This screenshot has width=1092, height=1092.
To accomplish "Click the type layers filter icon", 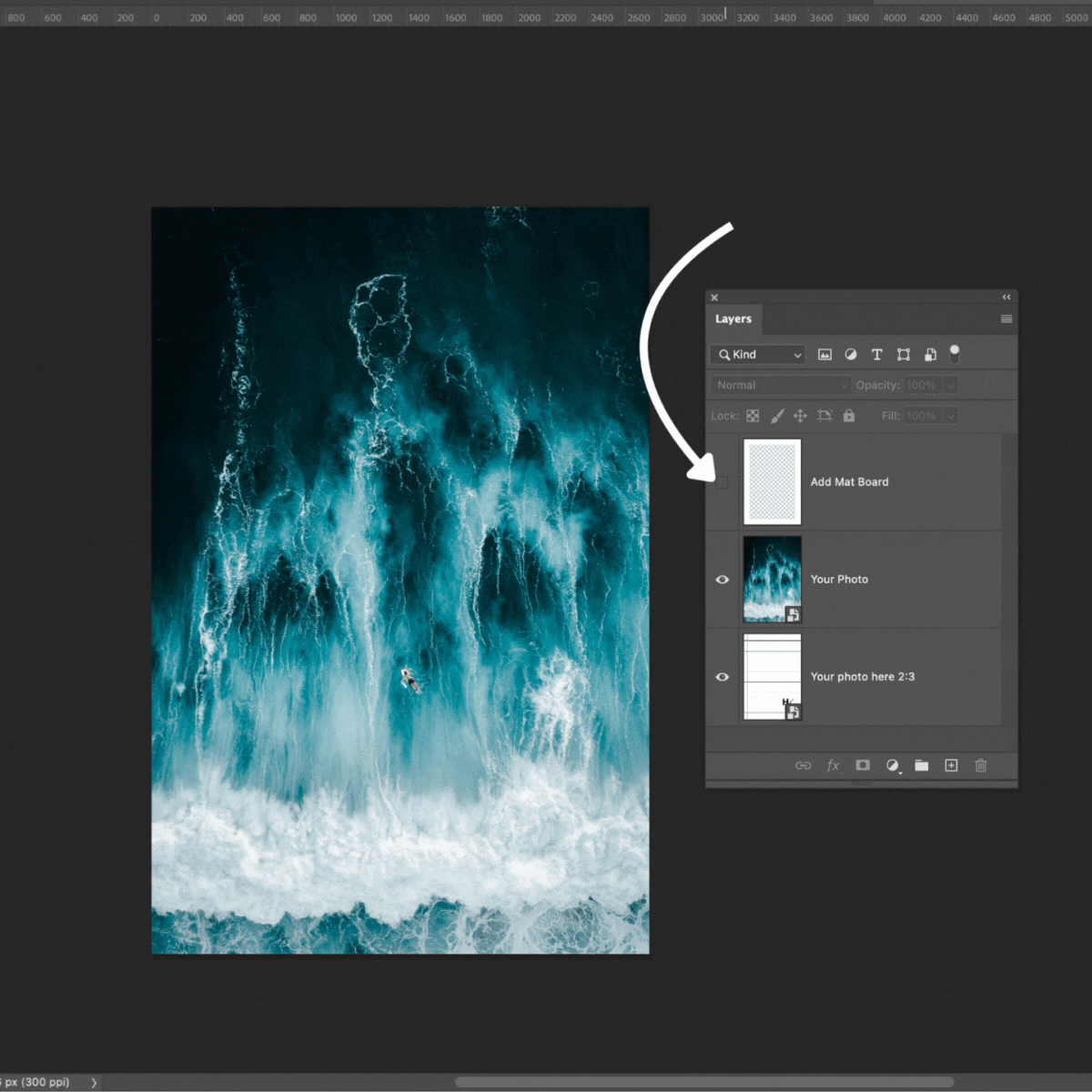I will coord(877,355).
